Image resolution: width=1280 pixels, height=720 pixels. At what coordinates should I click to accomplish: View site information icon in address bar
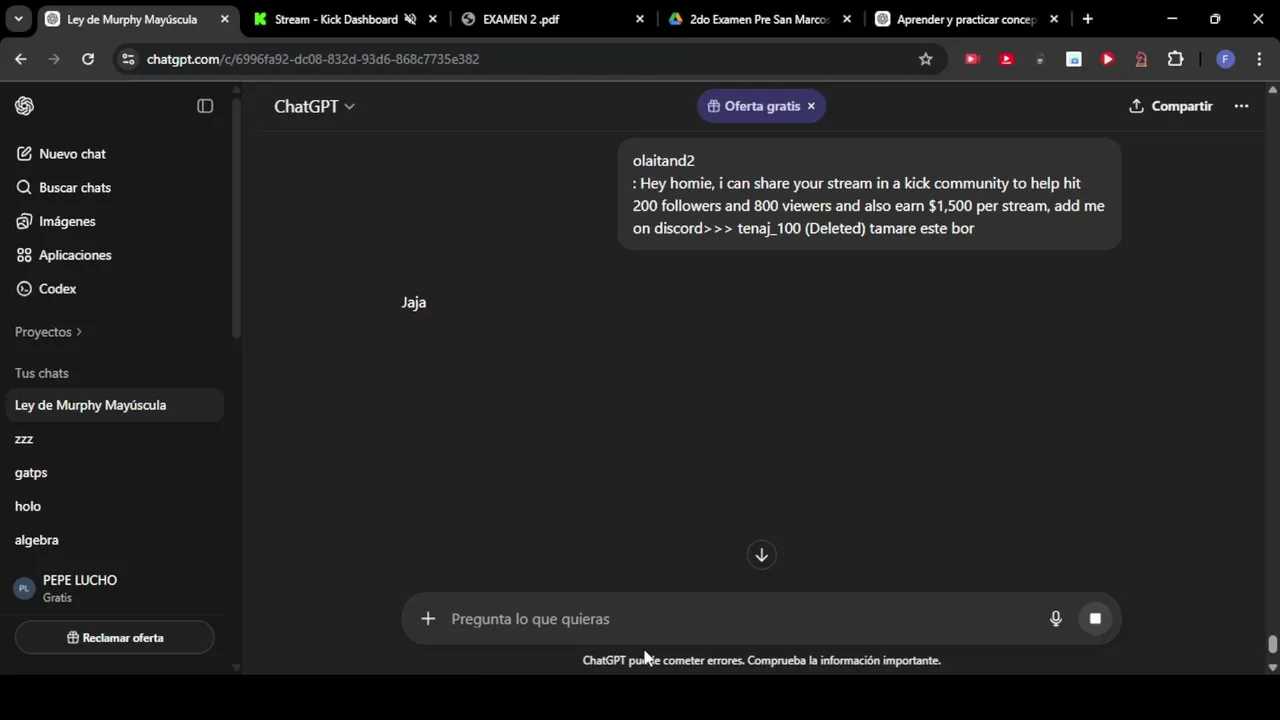(x=127, y=59)
